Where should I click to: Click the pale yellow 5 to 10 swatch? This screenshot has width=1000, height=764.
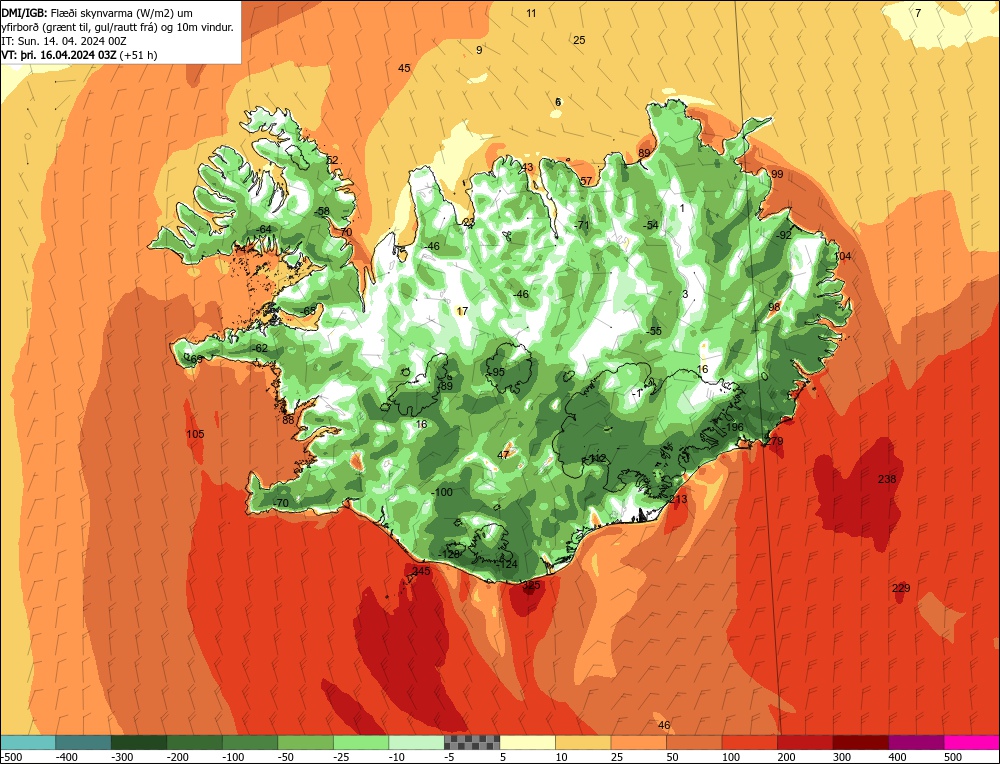point(527,742)
